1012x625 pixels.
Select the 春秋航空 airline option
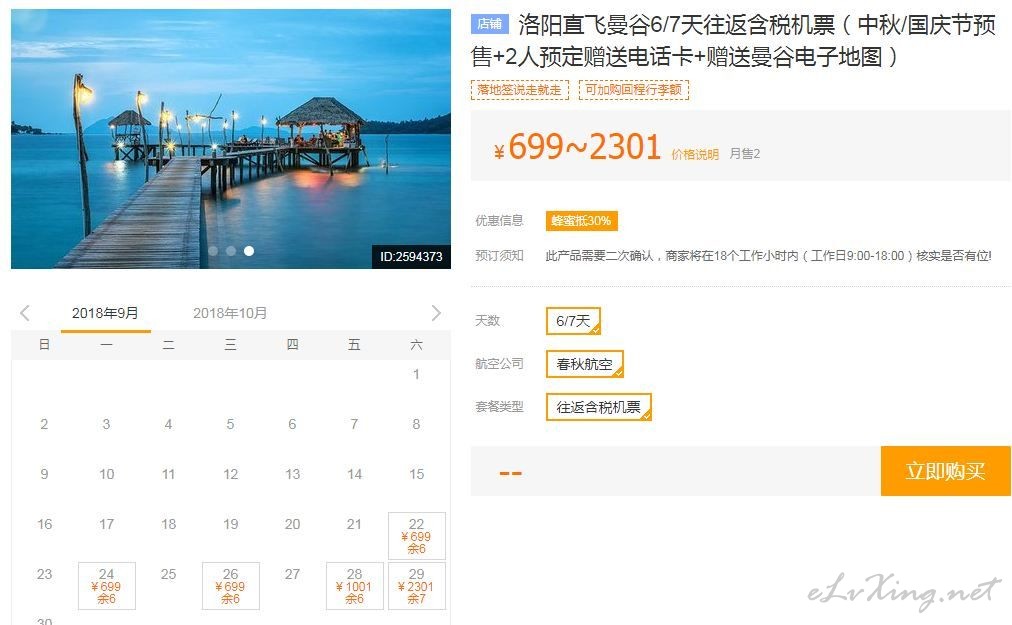point(585,364)
